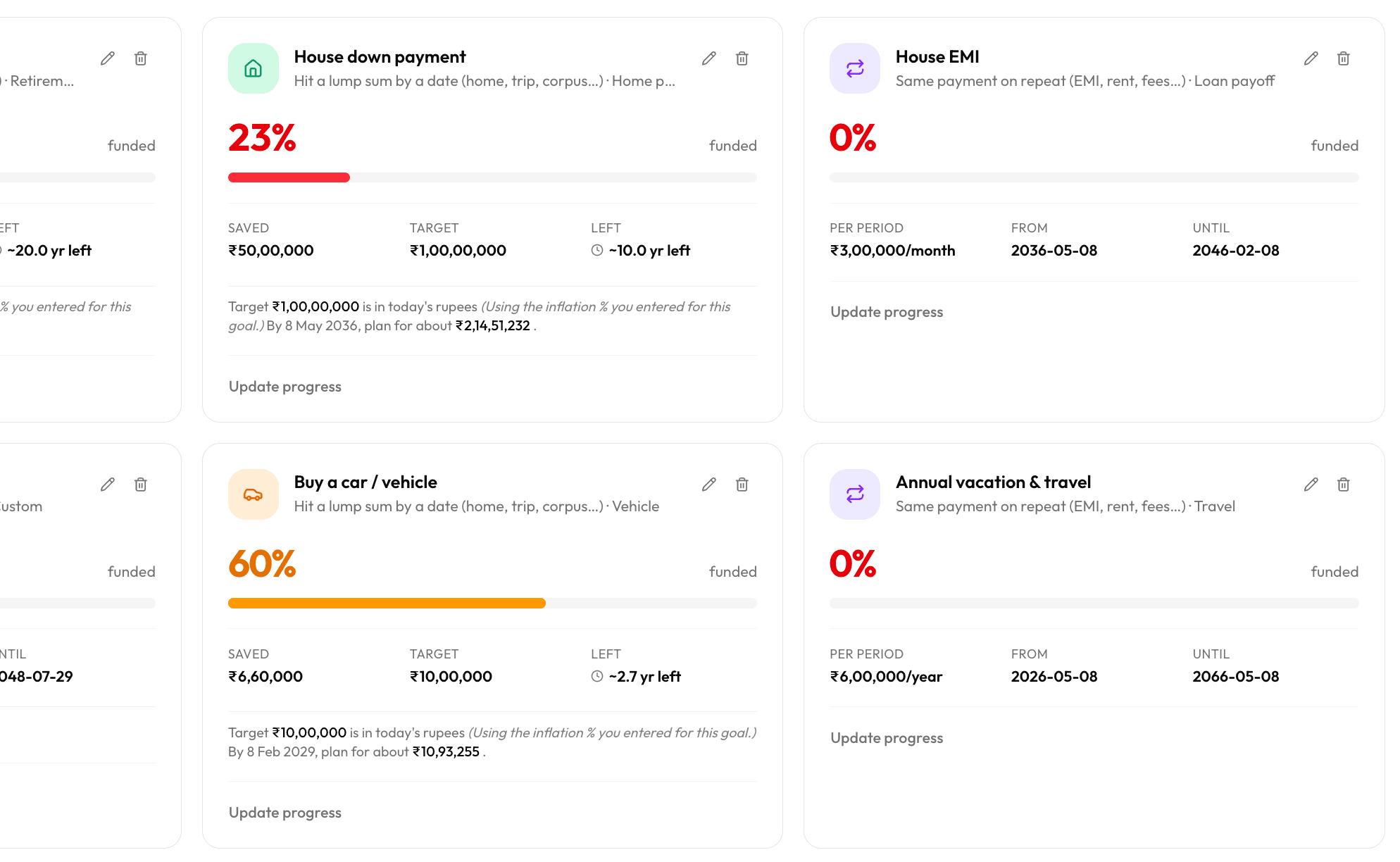Click Update progress under House down payment
Viewport: 1400px width, 862px height.
tap(285, 387)
